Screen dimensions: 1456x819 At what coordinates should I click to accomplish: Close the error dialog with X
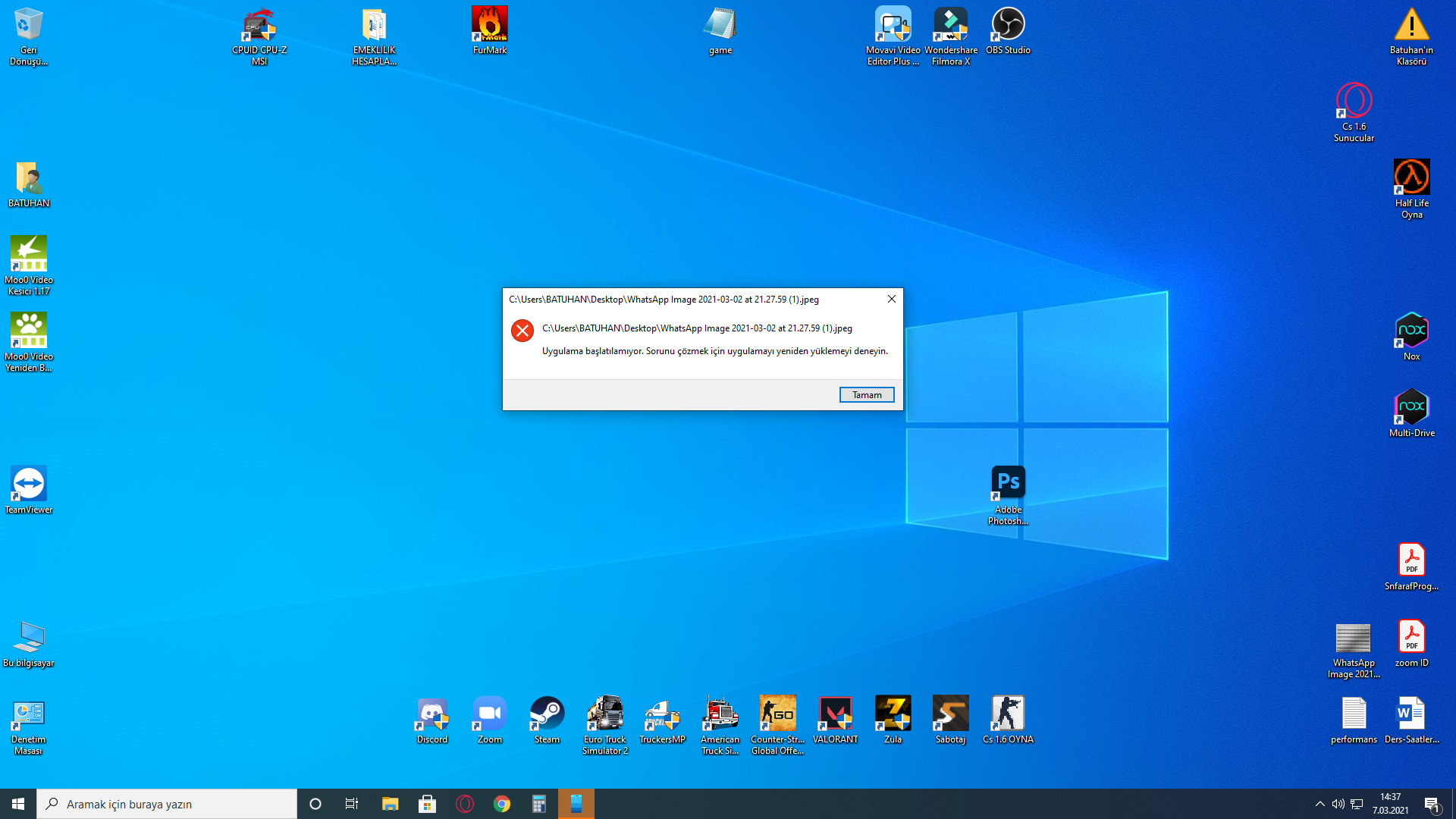[x=892, y=299]
